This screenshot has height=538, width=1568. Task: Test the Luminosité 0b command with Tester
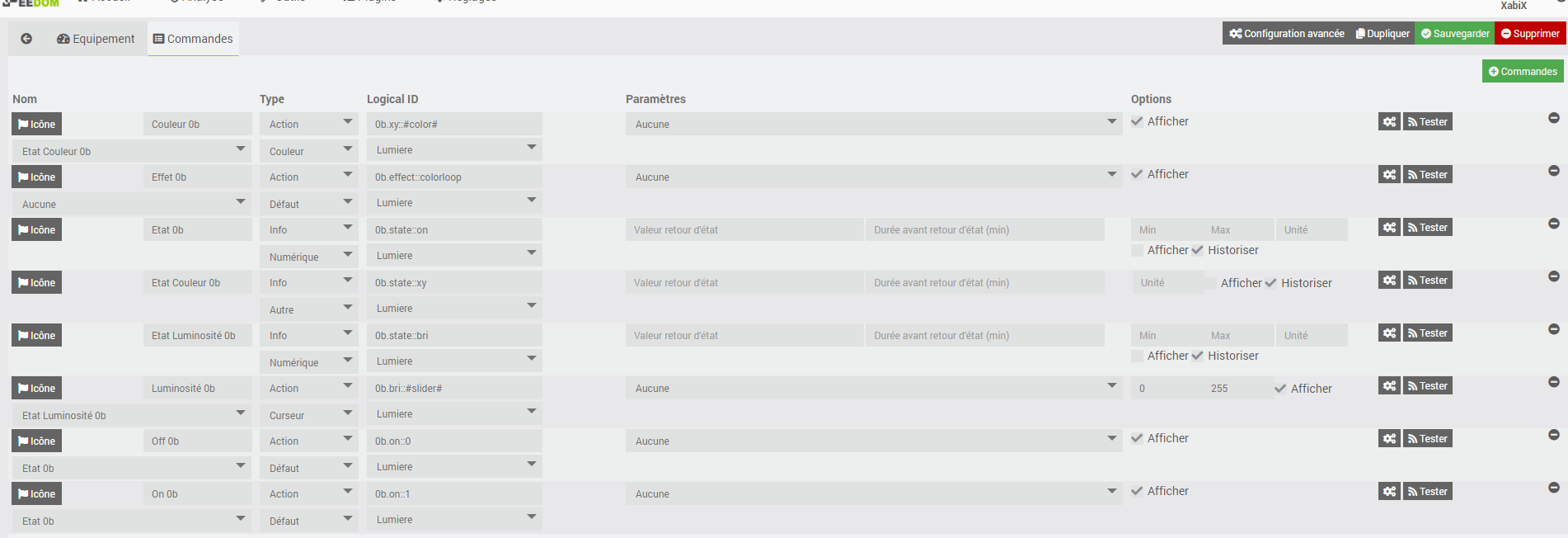click(x=1427, y=385)
